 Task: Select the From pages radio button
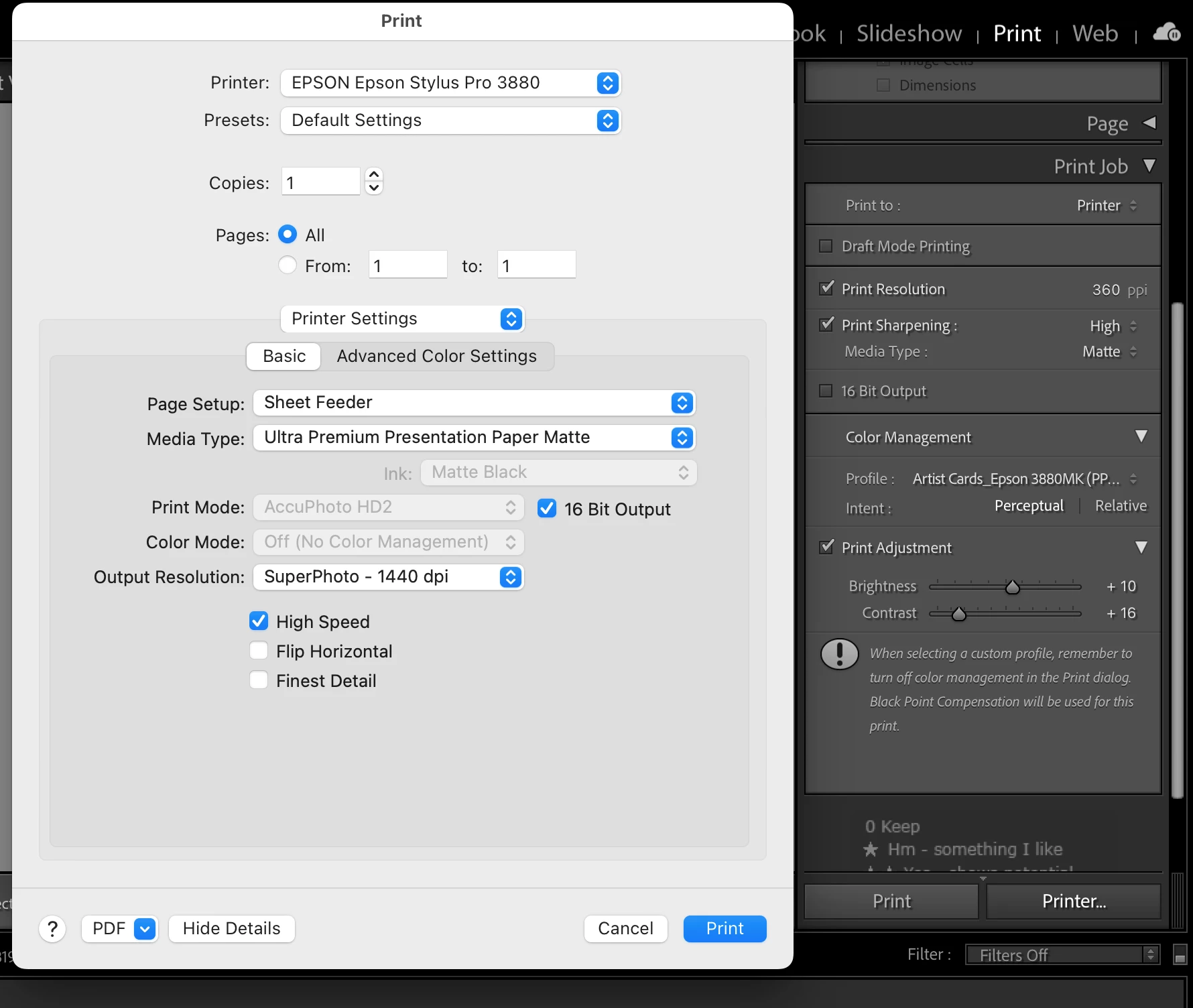click(x=288, y=265)
